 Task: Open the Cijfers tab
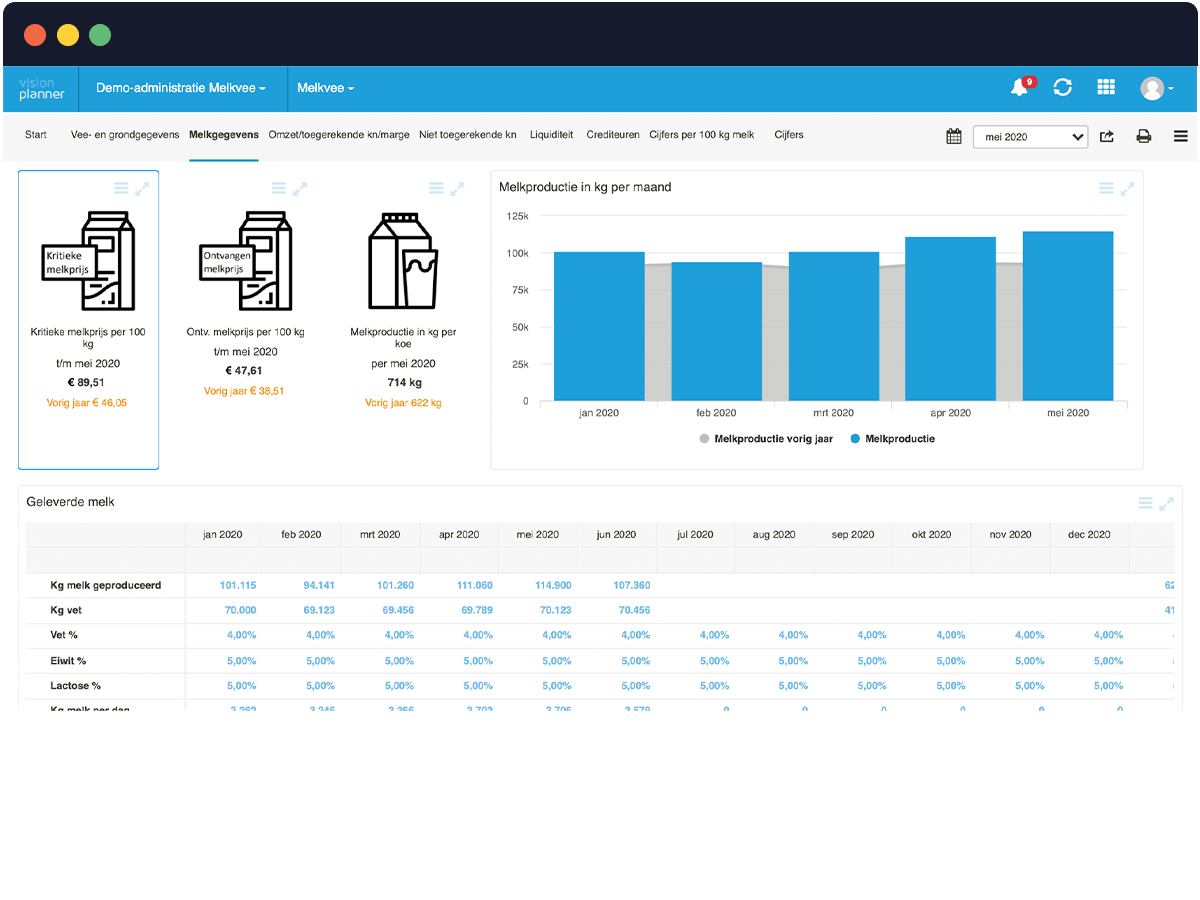(789, 134)
